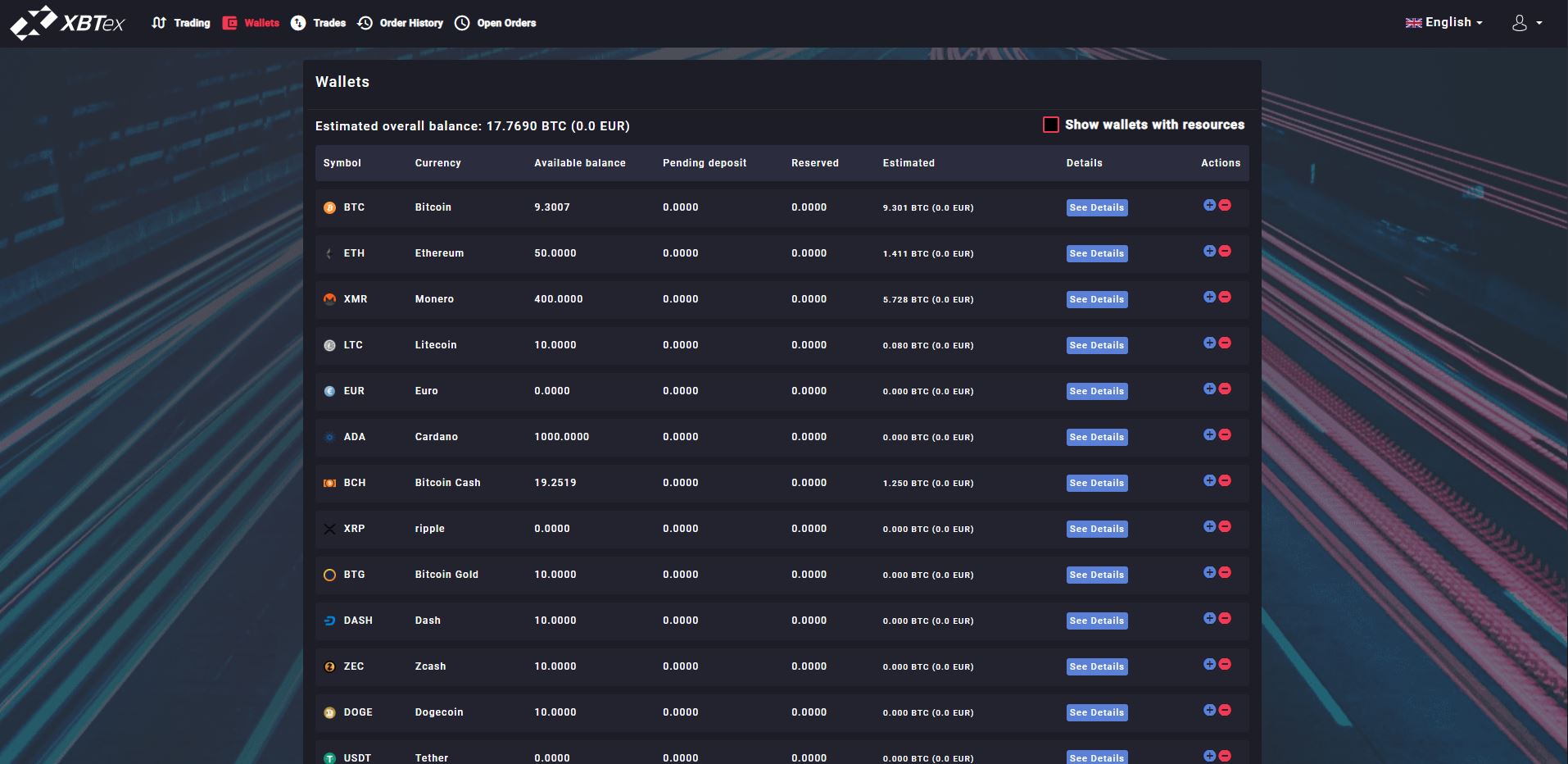The width and height of the screenshot is (1568, 764).
Task: Click the Estimated column header
Action: [x=909, y=163]
